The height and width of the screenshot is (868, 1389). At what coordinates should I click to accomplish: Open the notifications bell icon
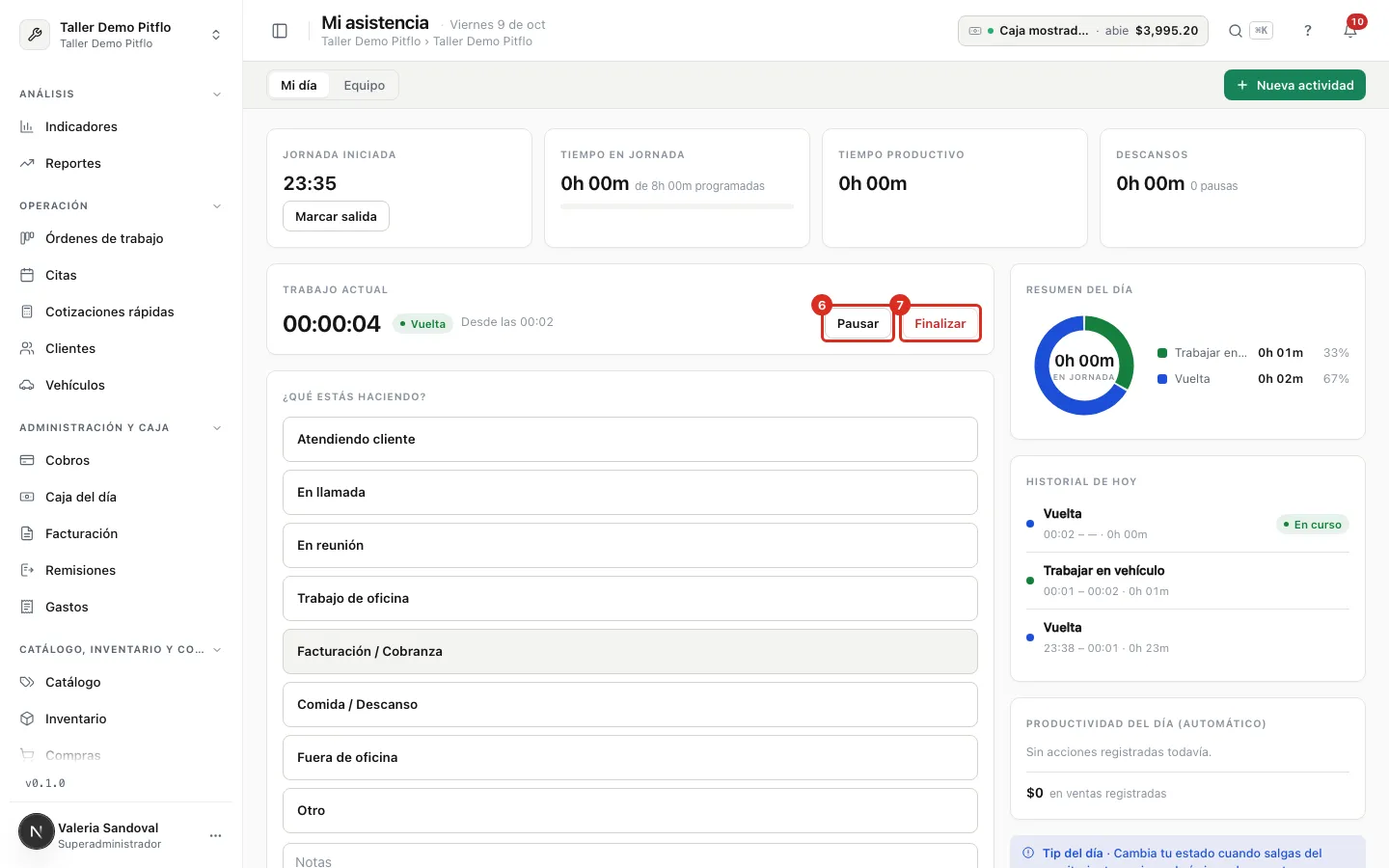1350,31
